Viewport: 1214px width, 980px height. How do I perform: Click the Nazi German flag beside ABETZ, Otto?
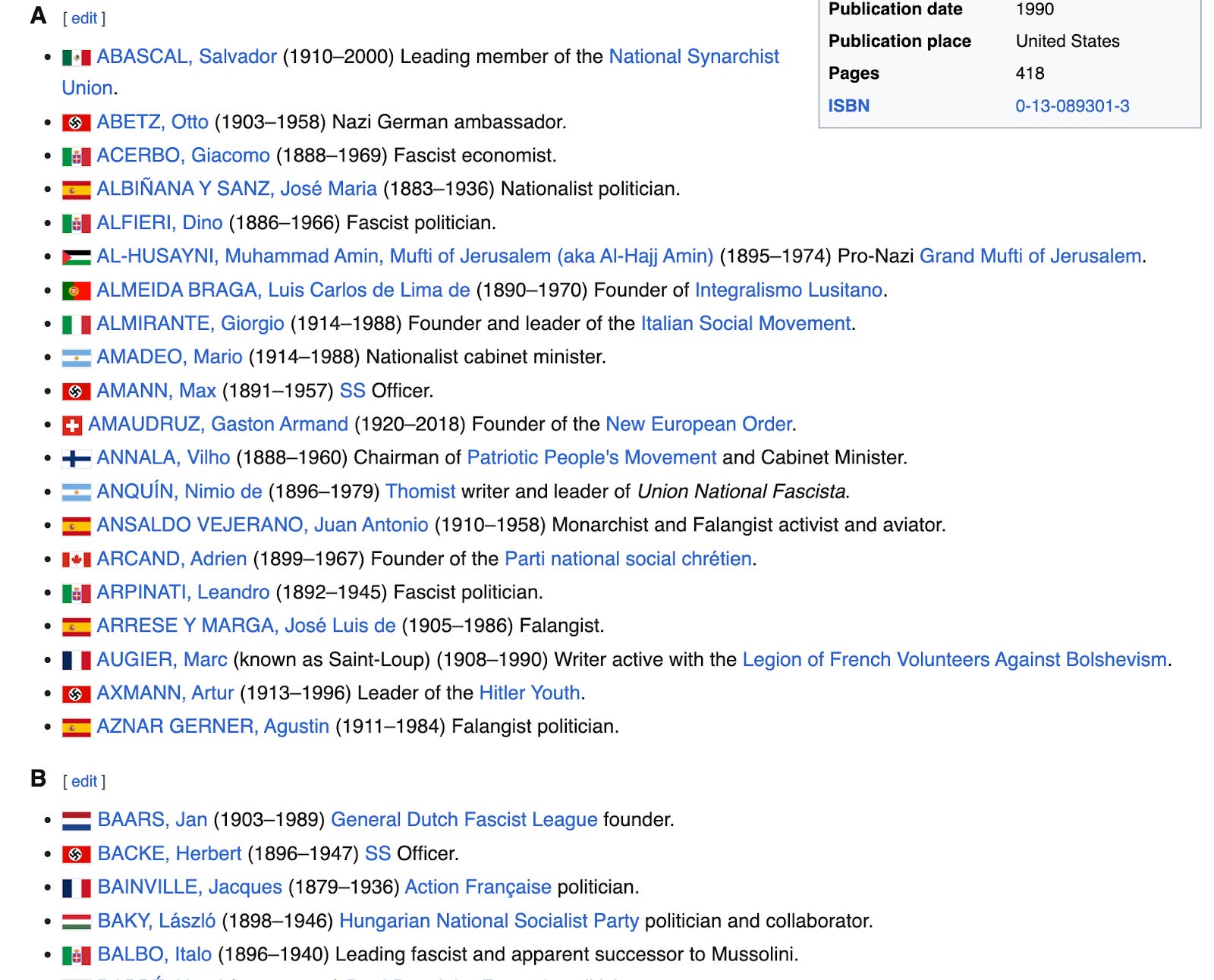(76, 123)
